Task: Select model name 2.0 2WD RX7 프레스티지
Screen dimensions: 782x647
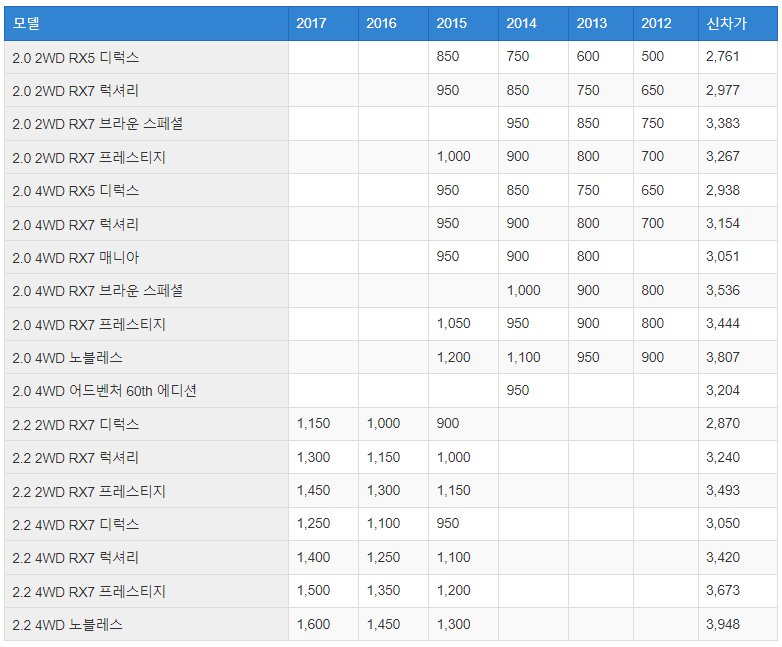Action: [x=89, y=158]
